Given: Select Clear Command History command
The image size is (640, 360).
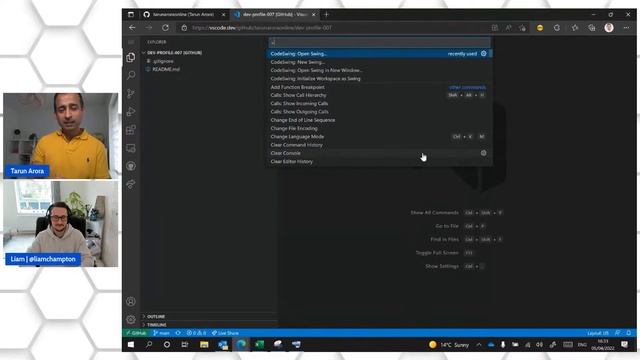Looking at the screenshot, I should click(380, 145).
